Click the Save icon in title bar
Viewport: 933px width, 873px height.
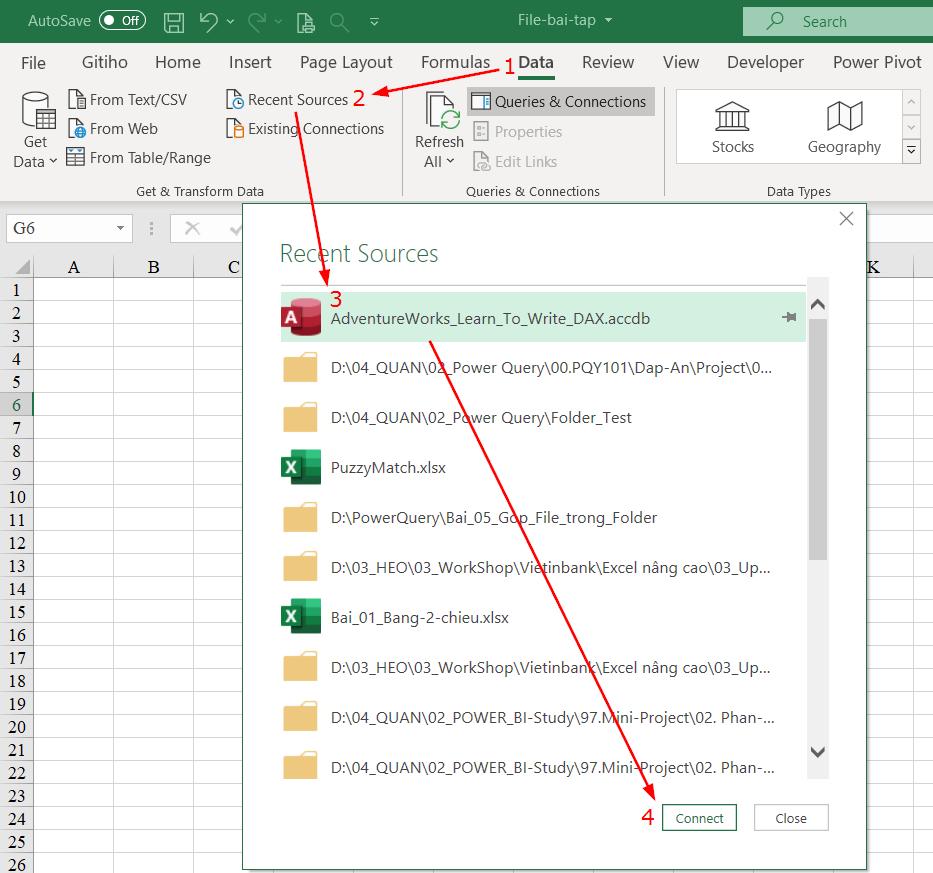[x=173, y=21]
